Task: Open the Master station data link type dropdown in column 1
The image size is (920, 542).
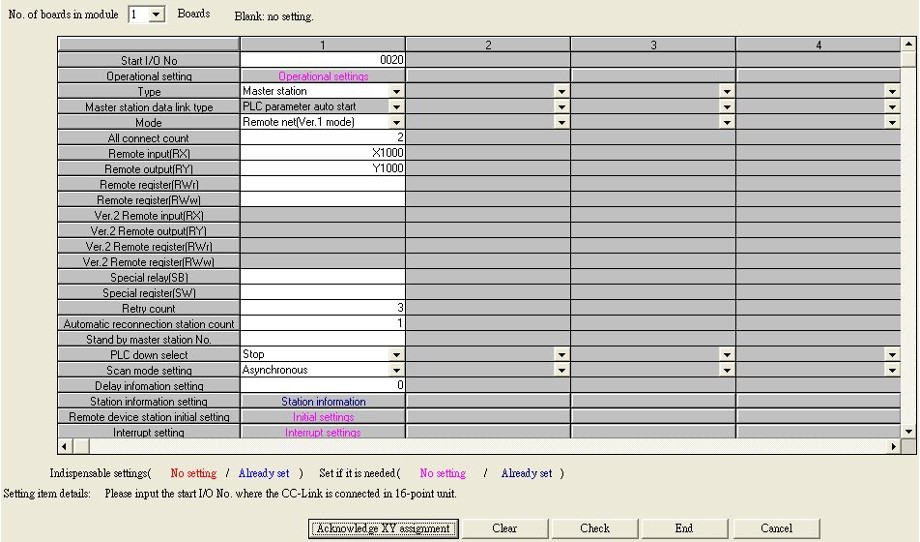Action: click(x=397, y=107)
